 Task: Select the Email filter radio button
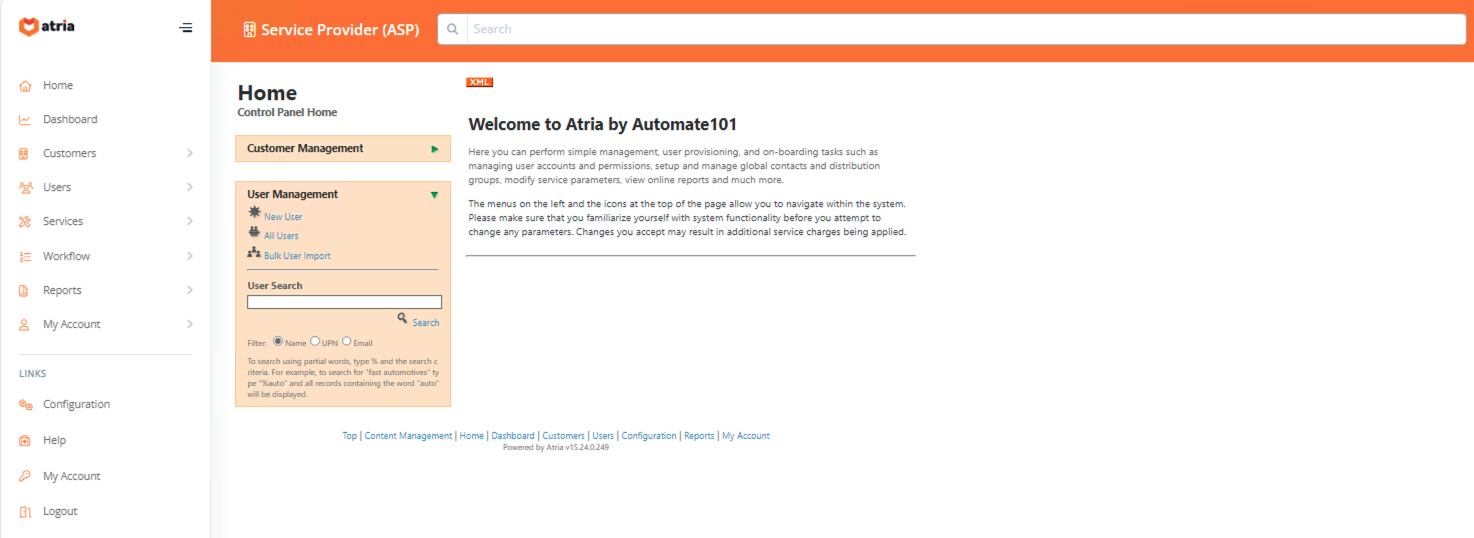(346, 342)
